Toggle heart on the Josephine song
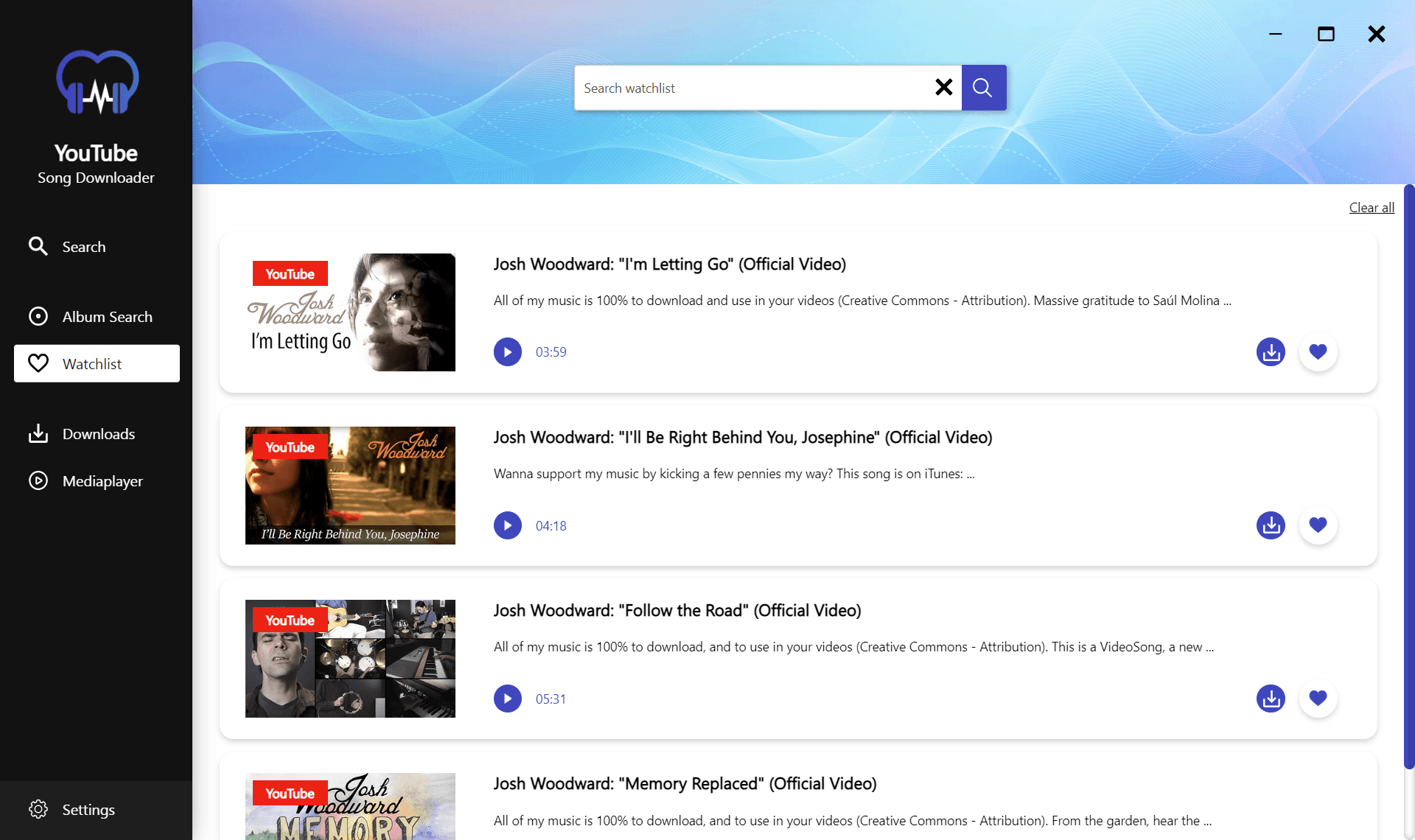 (1318, 525)
